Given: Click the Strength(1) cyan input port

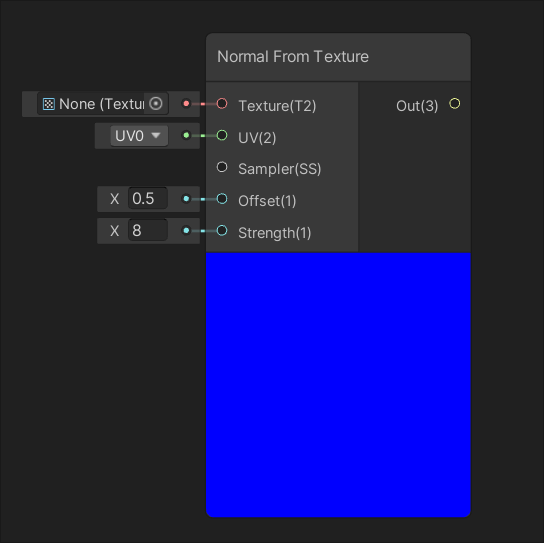Looking at the screenshot, I should 222,230.
